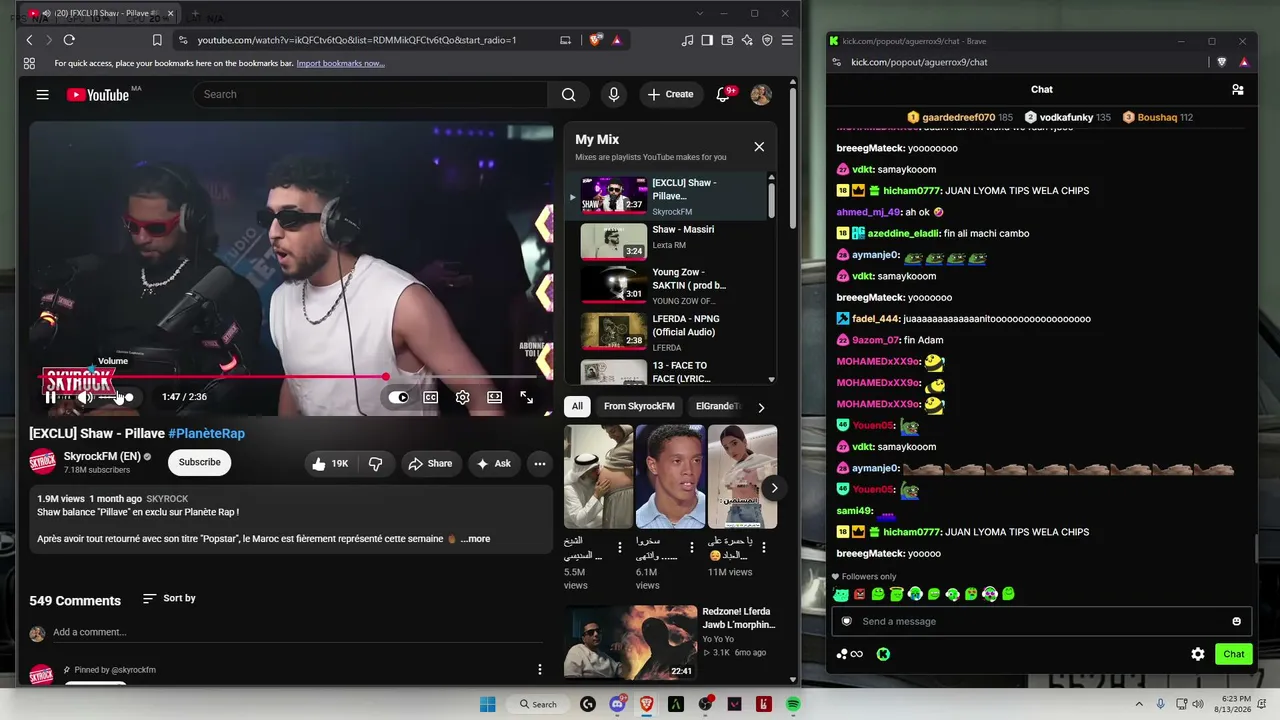
Task: Start voice search with the microphone
Action: pos(614,94)
